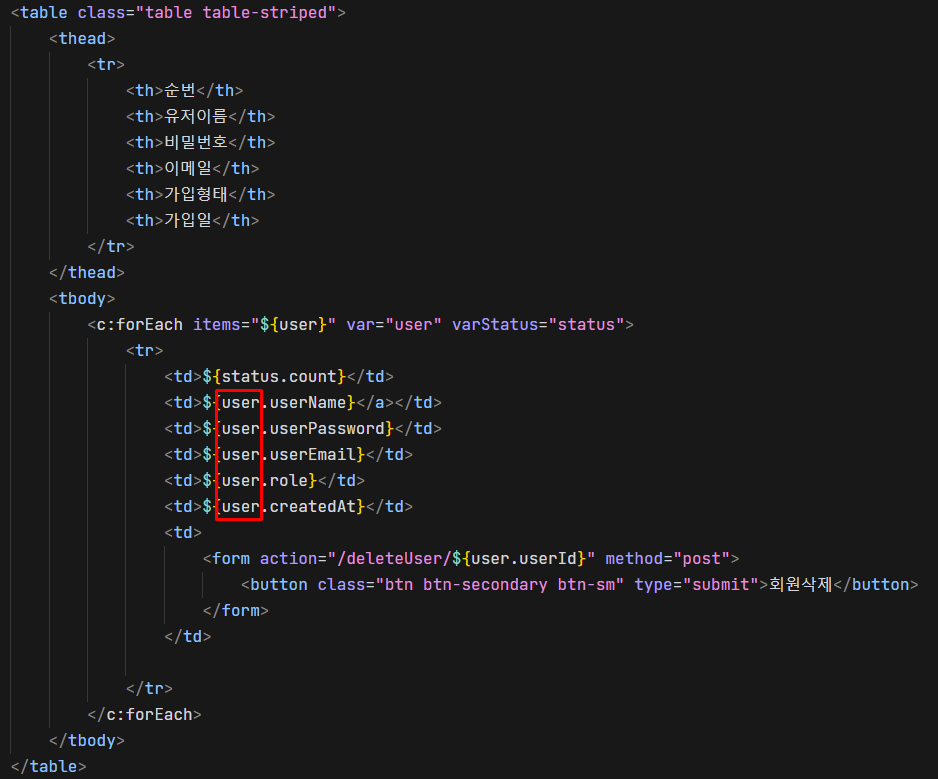
Task: Click the 회원삭제 button text
Action: [800, 585]
